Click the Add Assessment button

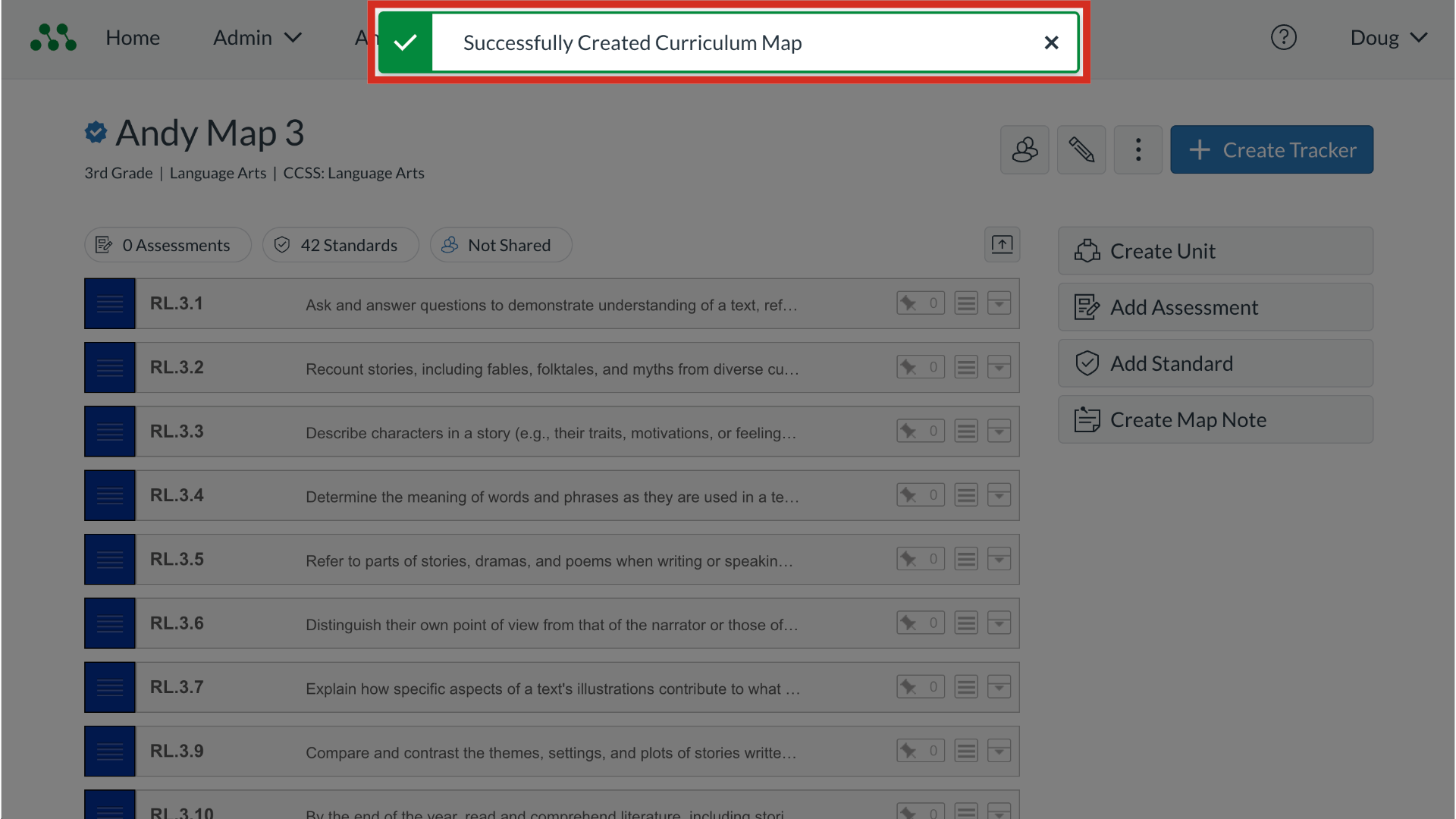coord(1215,307)
